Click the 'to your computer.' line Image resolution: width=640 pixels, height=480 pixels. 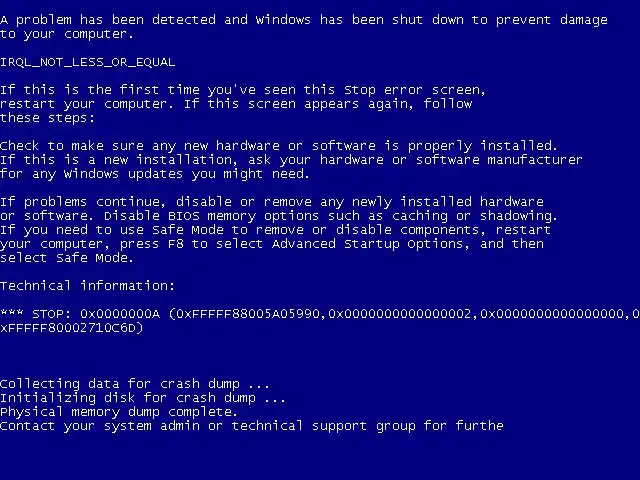click(x=67, y=34)
